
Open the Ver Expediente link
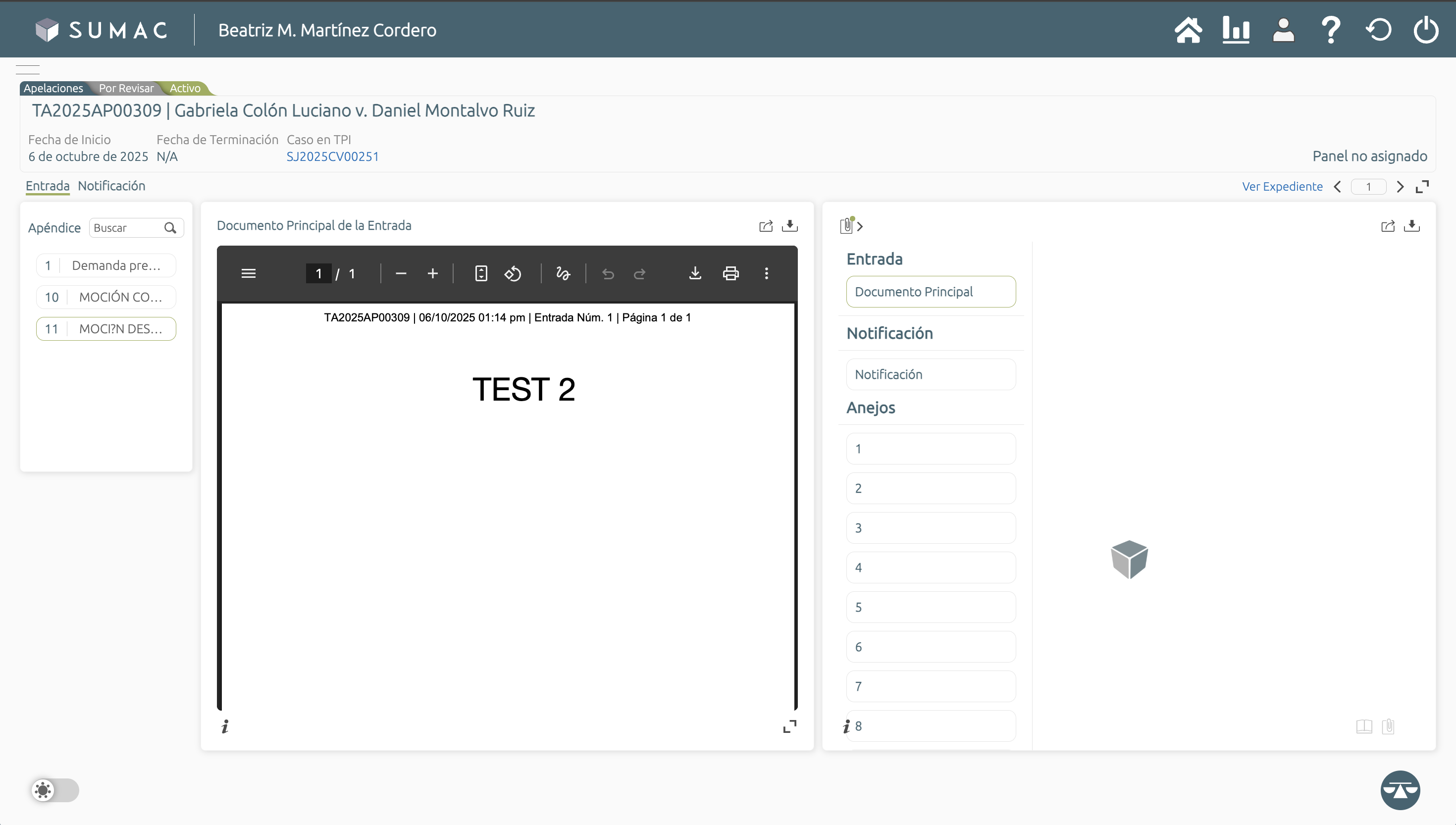coord(1282,186)
